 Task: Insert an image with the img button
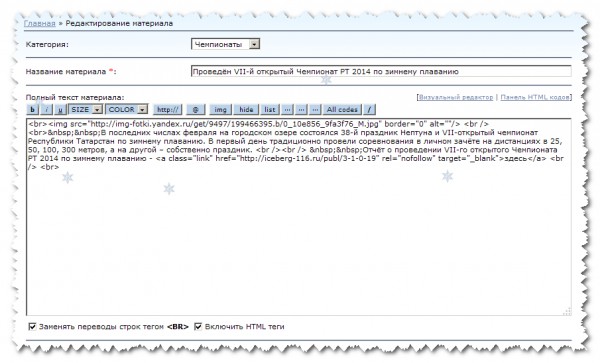[x=220, y=109]
